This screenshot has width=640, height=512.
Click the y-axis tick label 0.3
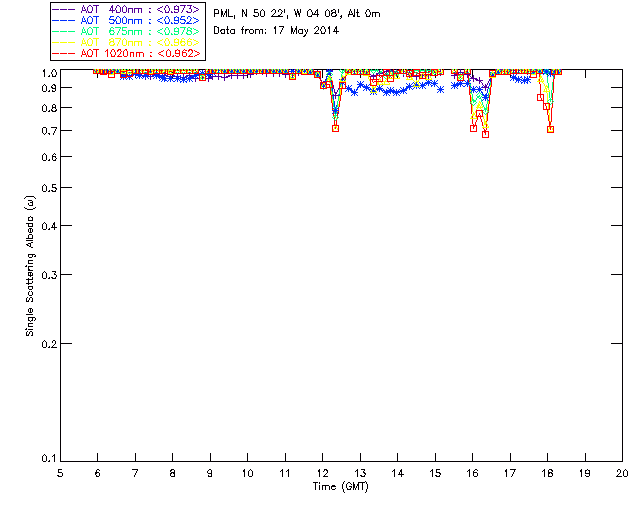point(49,275)
